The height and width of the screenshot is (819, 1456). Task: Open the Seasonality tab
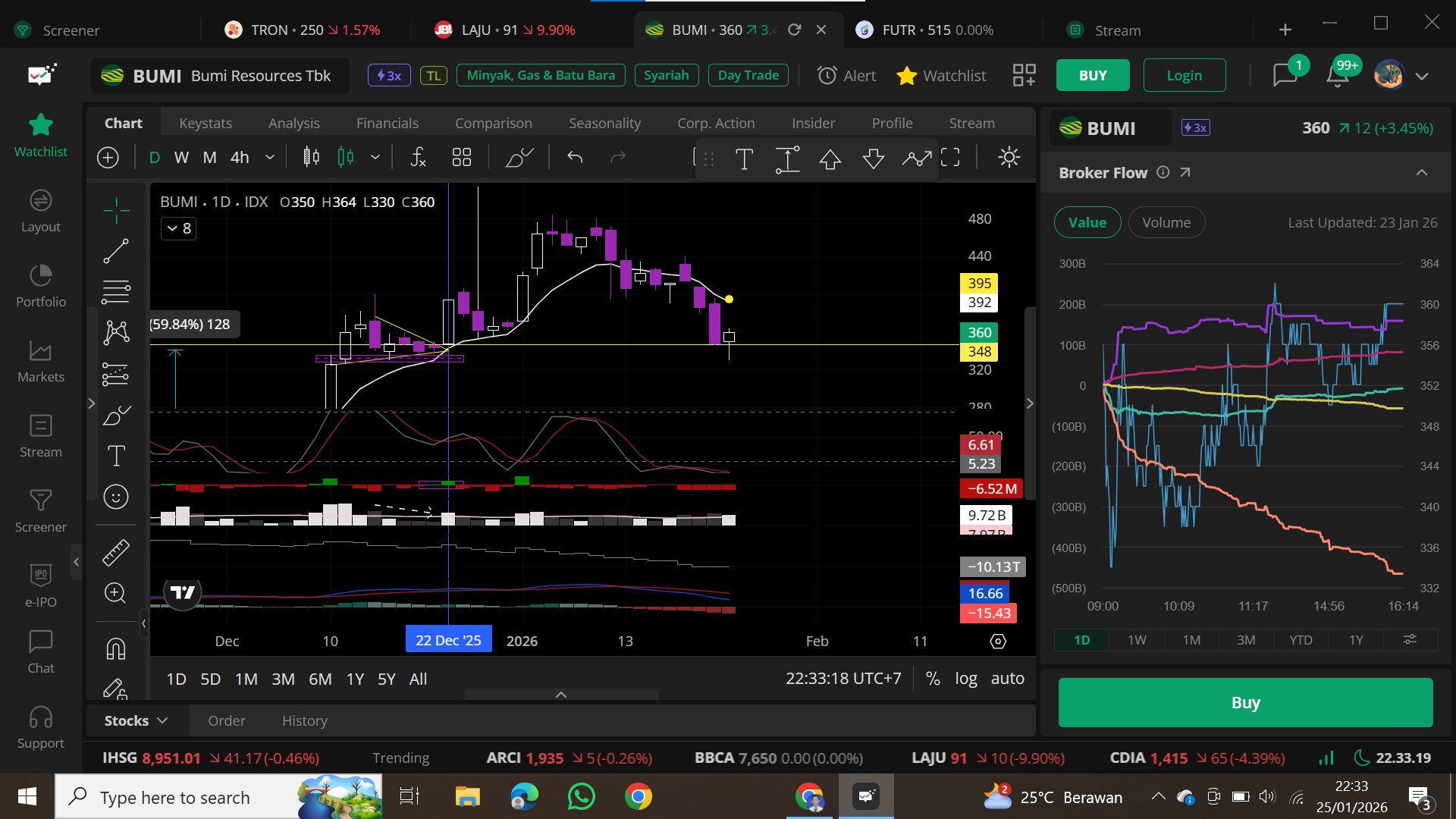pos(604,123)
